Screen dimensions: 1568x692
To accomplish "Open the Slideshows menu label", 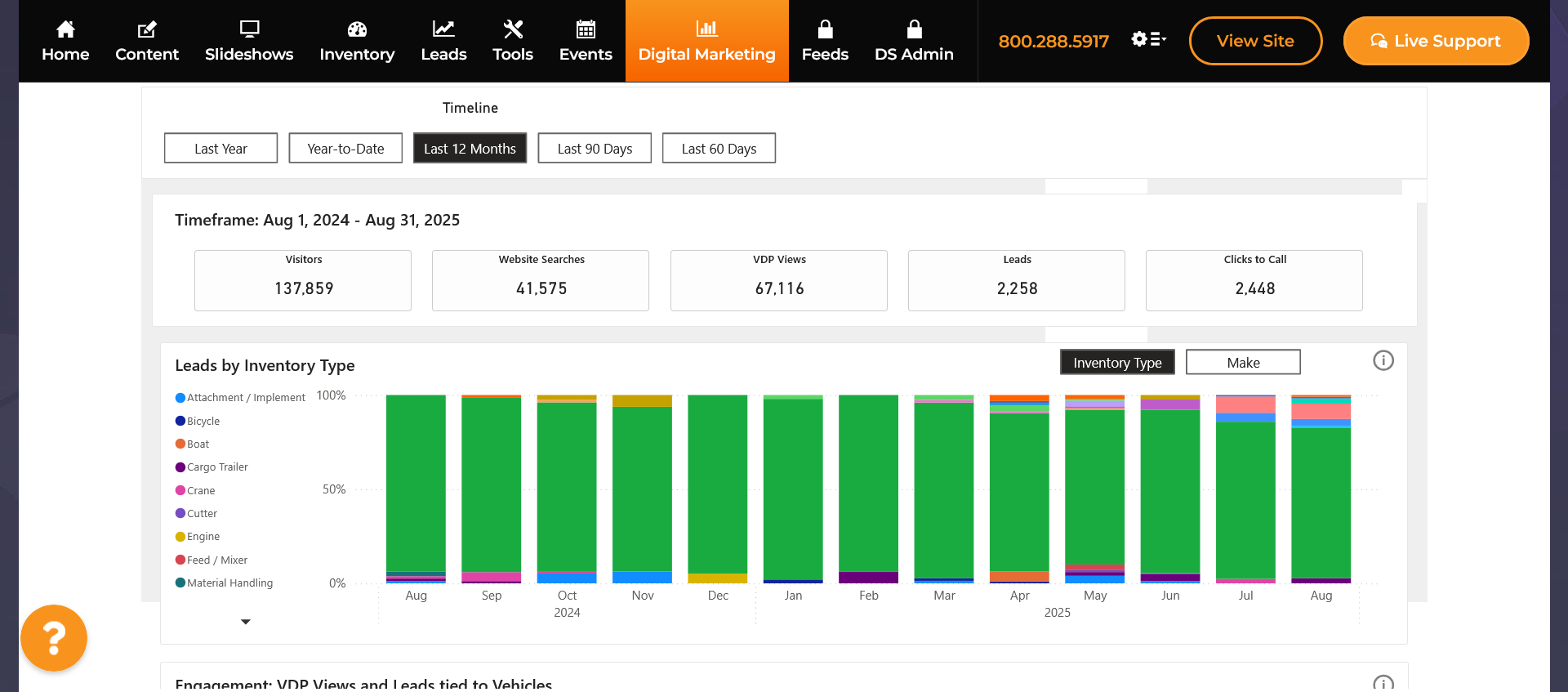I will (x=249, y=54).
